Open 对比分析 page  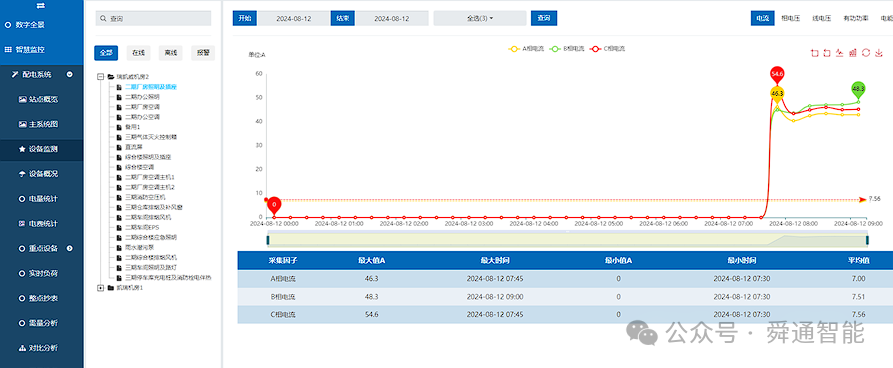(x=42, y=347)
